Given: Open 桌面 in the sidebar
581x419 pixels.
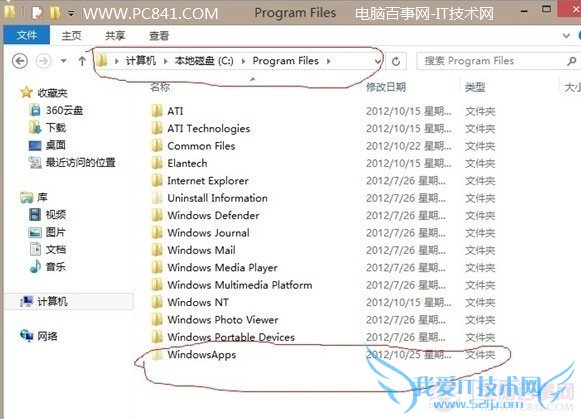Looking at the screenshot, I should click(56, 145).
